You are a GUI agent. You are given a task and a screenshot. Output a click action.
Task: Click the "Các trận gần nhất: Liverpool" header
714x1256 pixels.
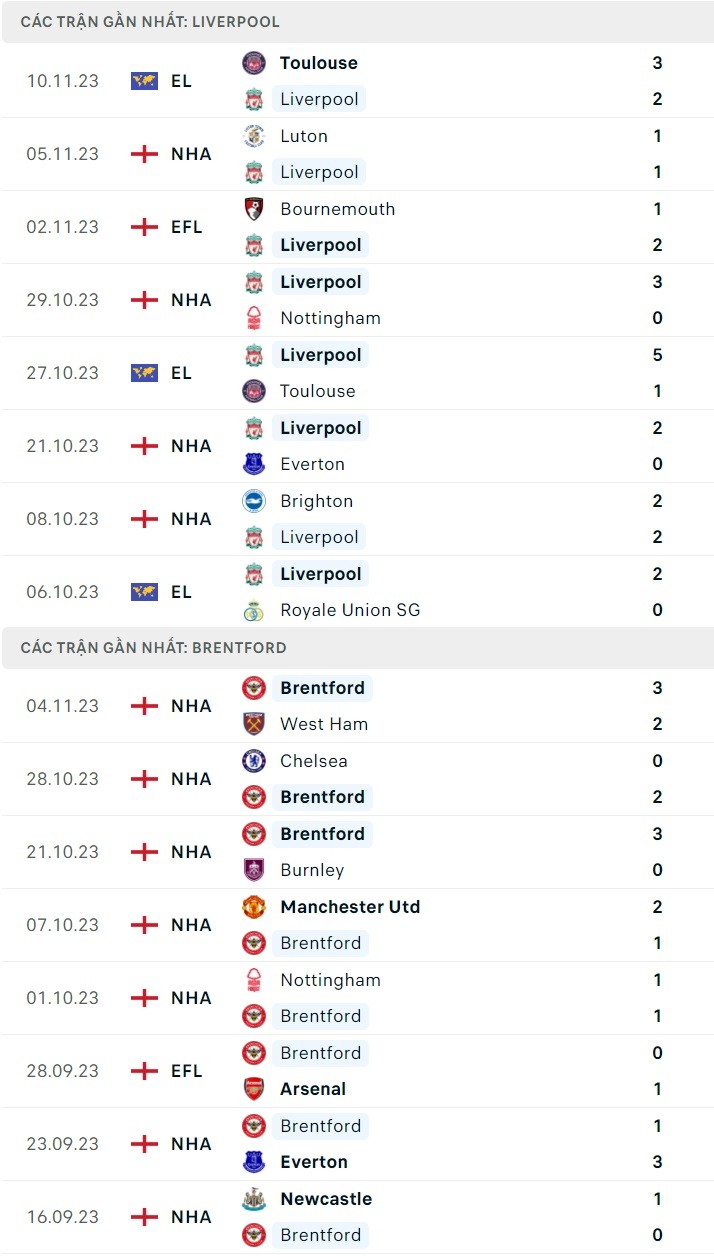pyautogui.click(x=150, y=22)
